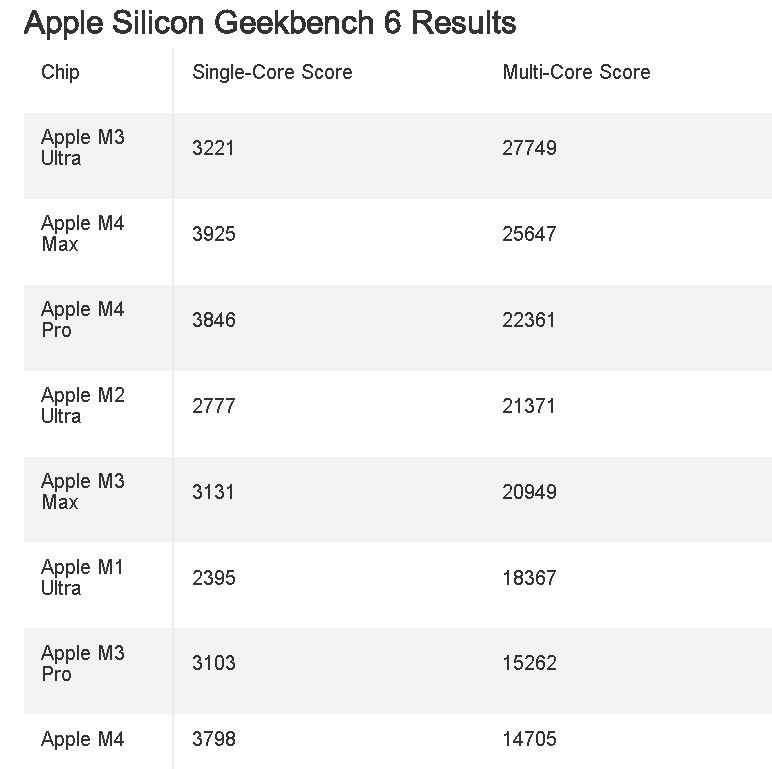Open the Apple M4 entry

coord(83,739)
